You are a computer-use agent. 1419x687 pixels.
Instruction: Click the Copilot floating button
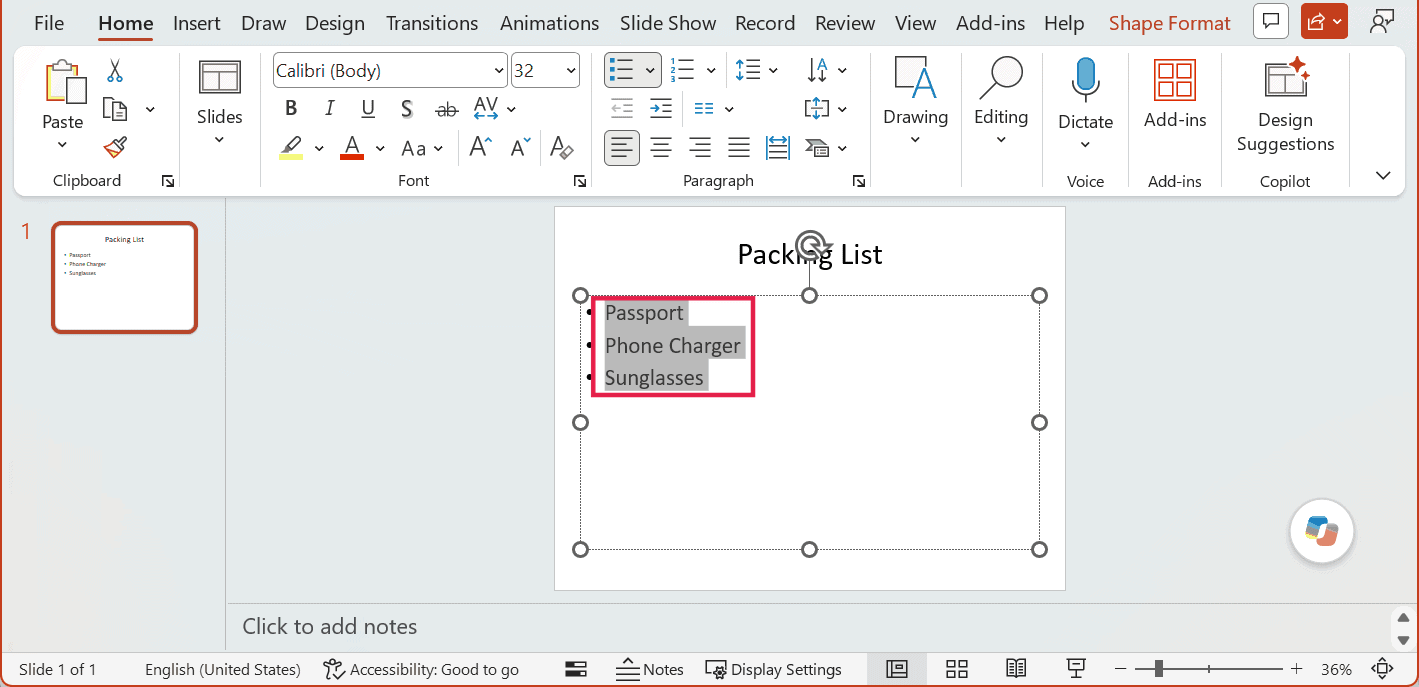[1322, 531]
